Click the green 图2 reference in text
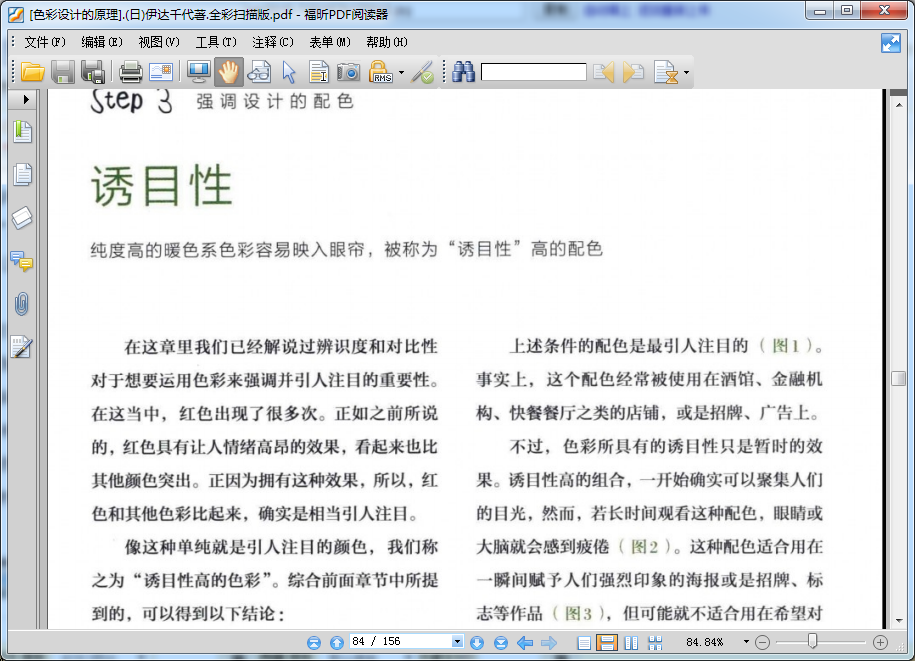 645,547
